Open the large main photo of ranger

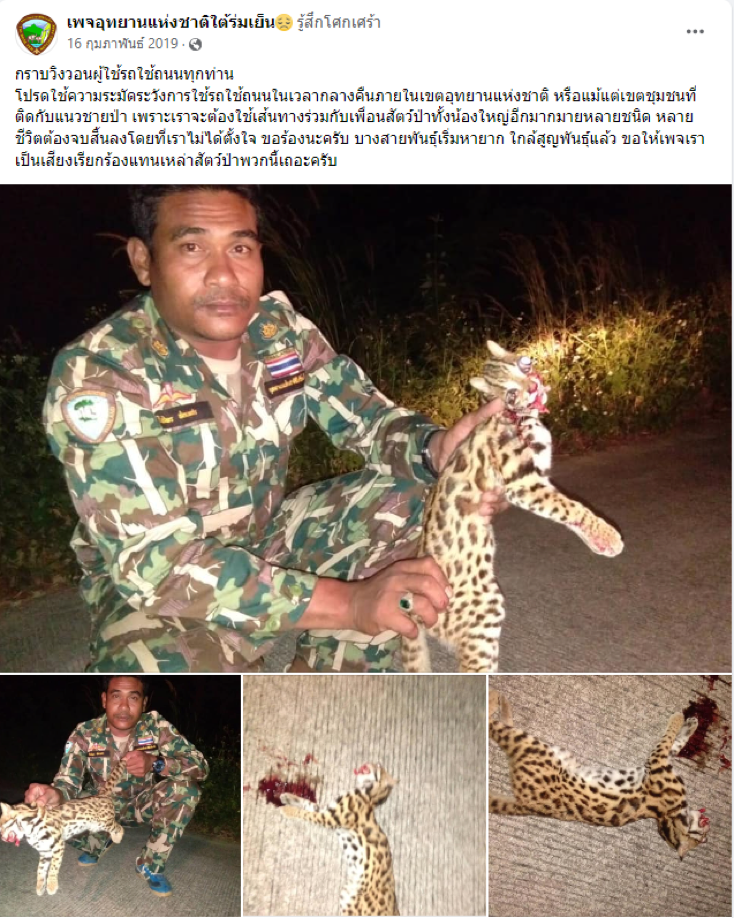tap(366, 428)
